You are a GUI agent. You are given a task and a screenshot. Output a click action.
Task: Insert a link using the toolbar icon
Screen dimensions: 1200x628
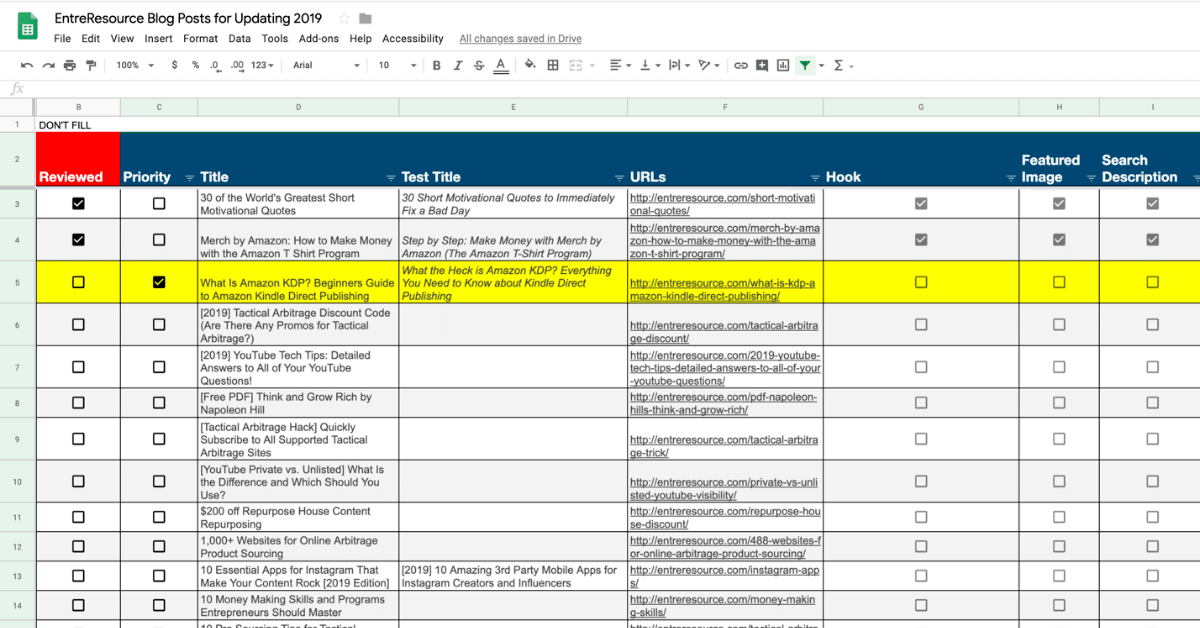coord(739,65)
